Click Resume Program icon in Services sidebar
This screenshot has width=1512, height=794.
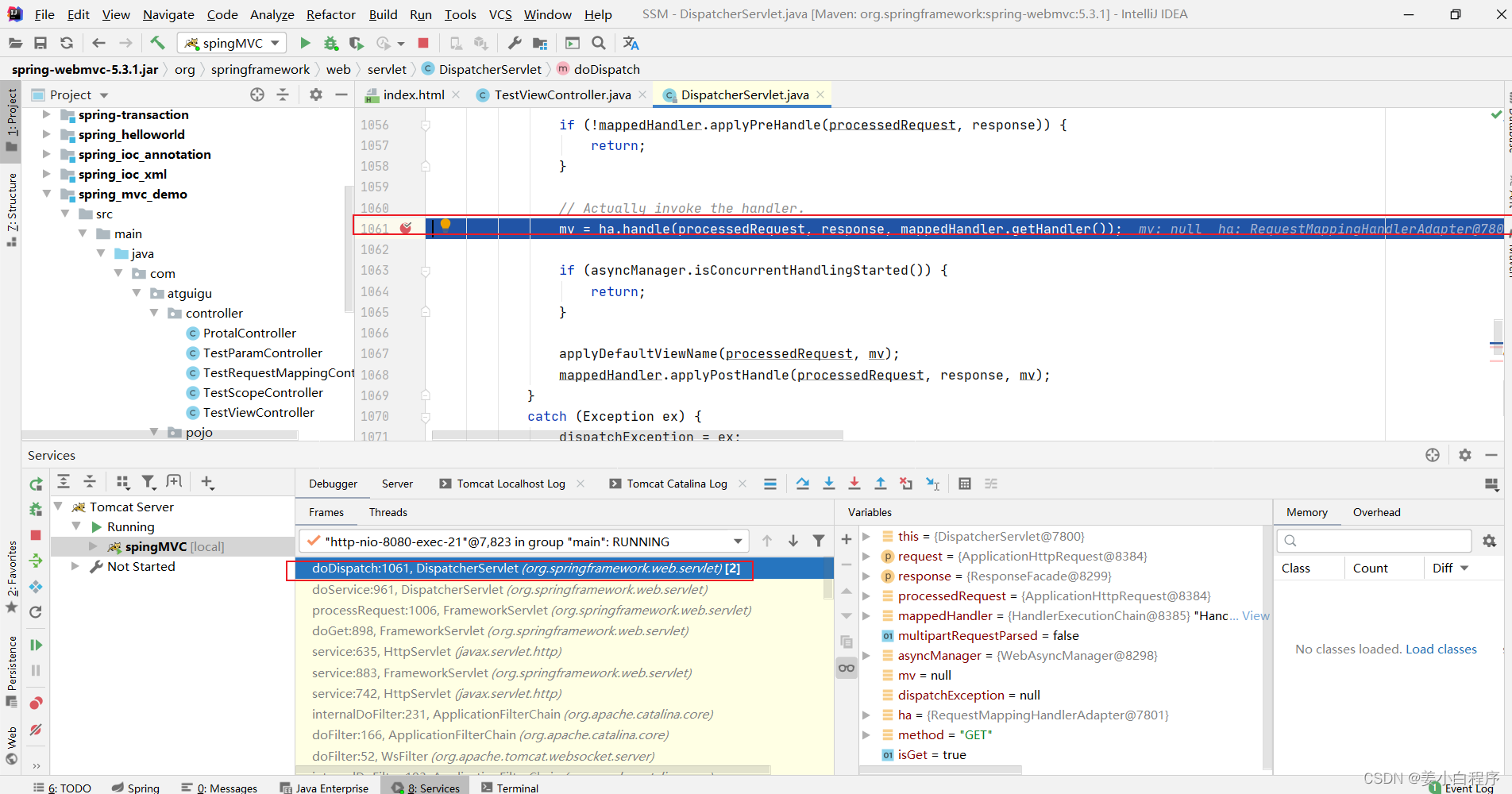tap(36, 645)
